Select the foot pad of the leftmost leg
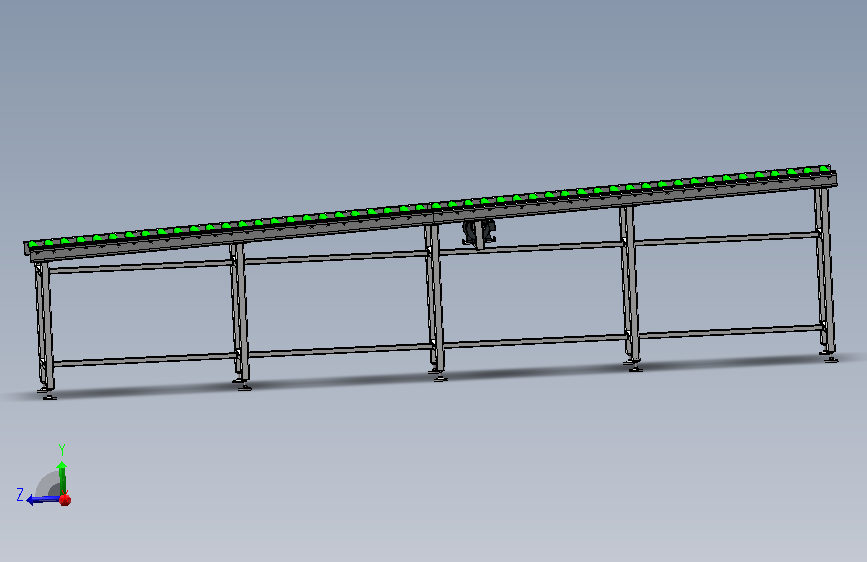 tap(49, 396)
